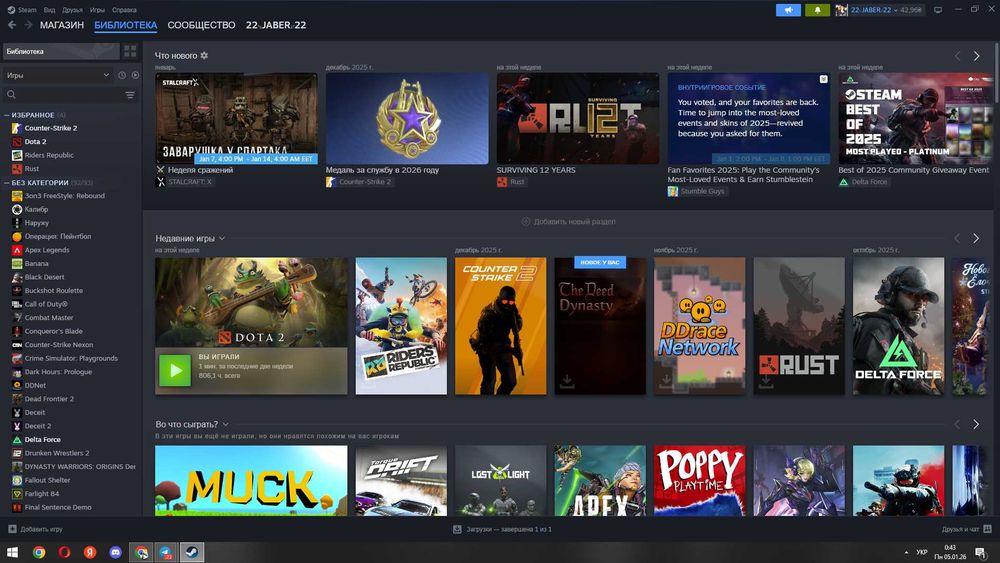This screenshot has width=1000, height=563.
Task: Switch the УКР keyboard language indicator
Action: (922, 552)
